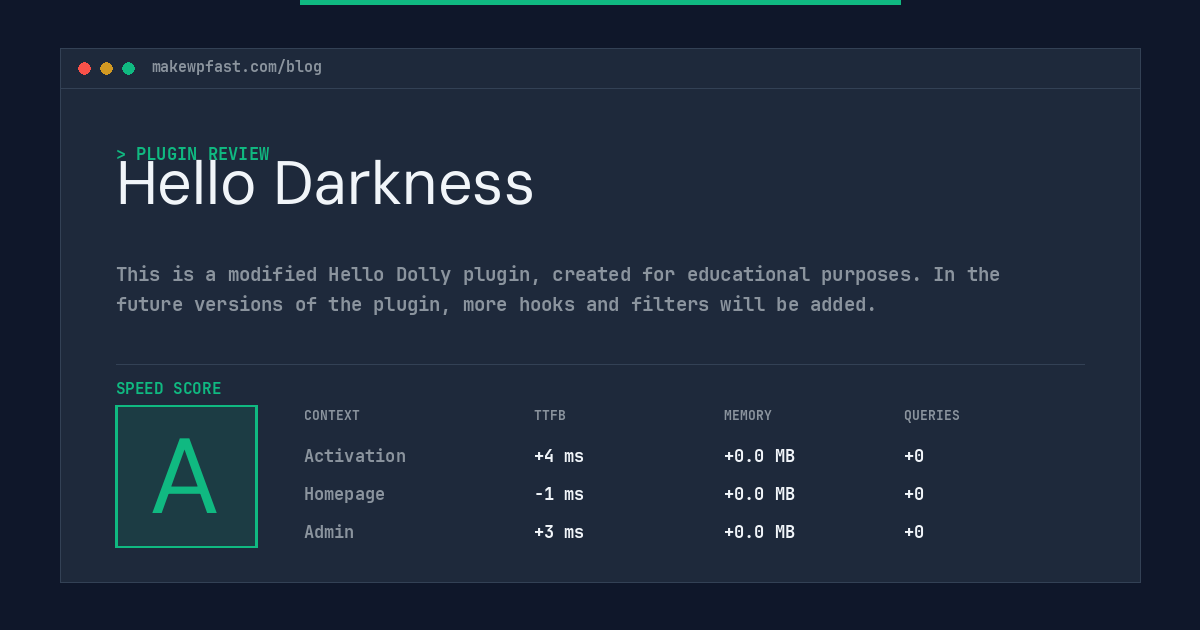Click the 'SPEED SCORE' label
This screenshot has height=630, width=1200.
tap(169, 389)
